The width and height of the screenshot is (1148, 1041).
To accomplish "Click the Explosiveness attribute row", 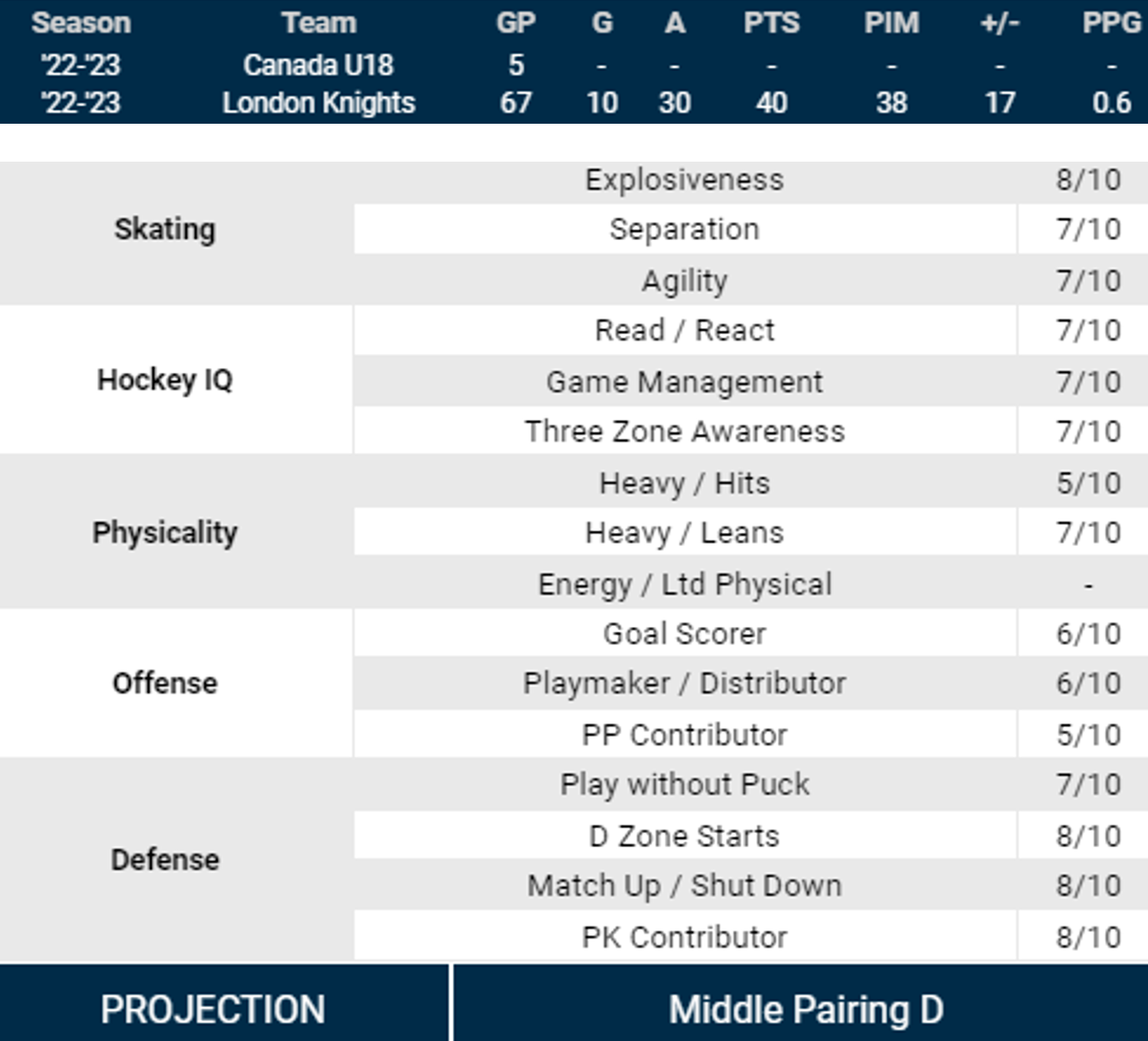I will 684,180.
